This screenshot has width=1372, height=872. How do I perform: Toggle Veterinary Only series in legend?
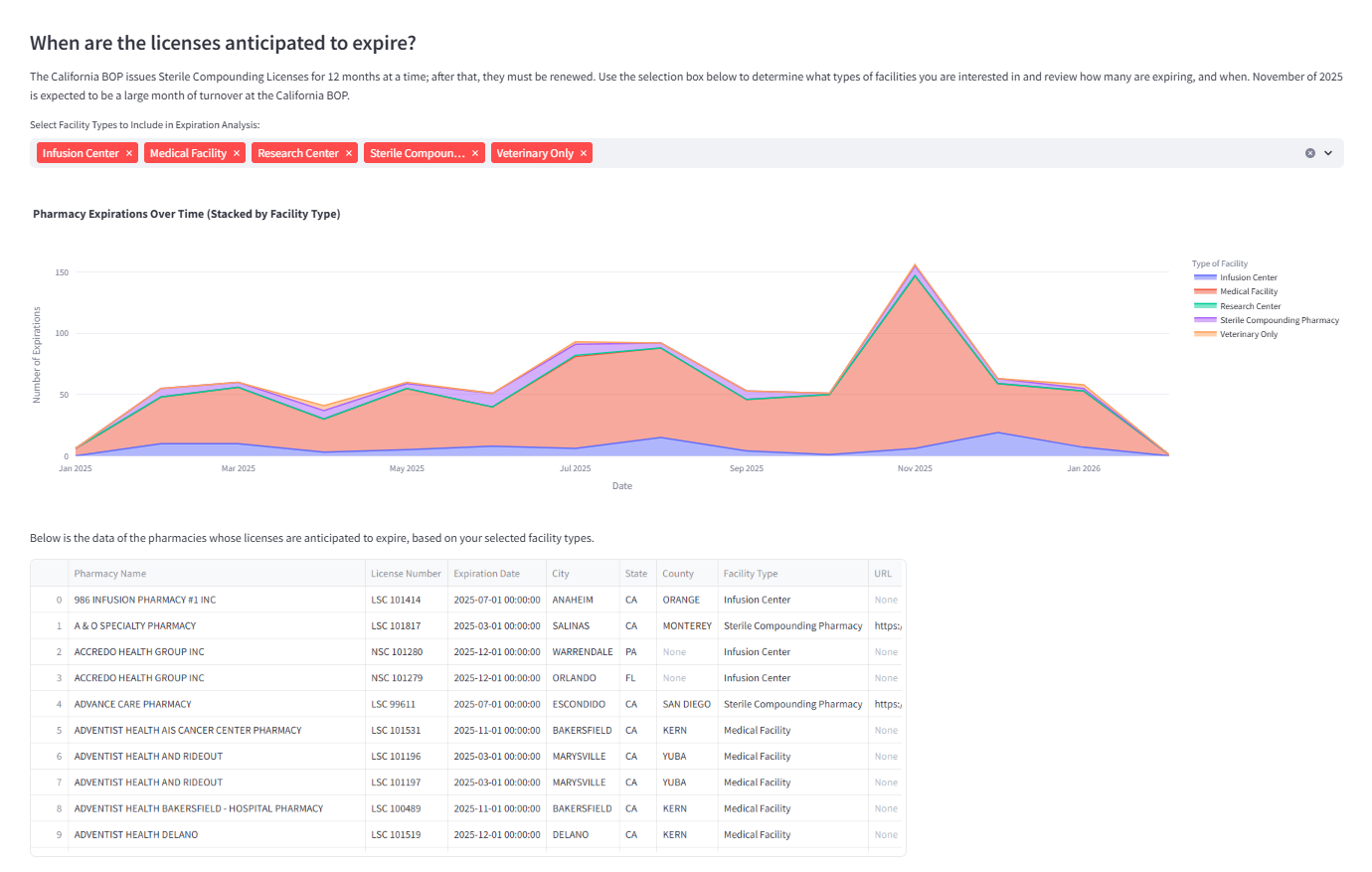coord(1248,334)
